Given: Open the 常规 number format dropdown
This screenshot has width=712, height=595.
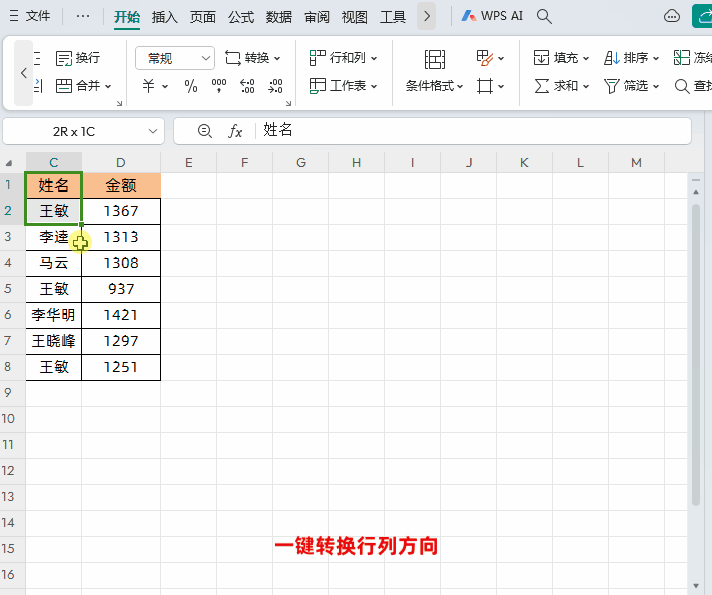Looking at the screenshot, I should coord(175,58).
